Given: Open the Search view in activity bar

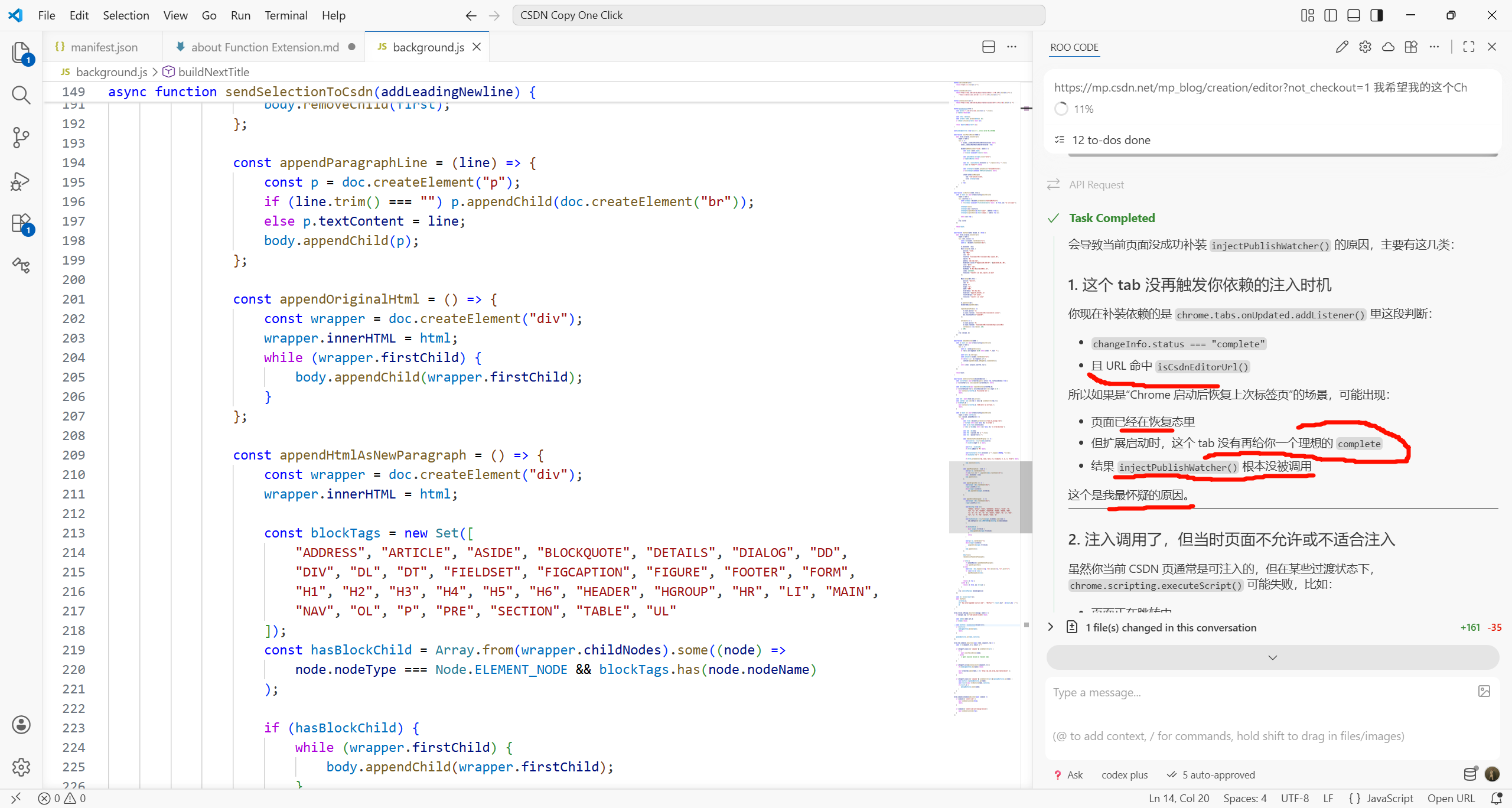Looking at the screenshot, I should (x=21, y=95).
